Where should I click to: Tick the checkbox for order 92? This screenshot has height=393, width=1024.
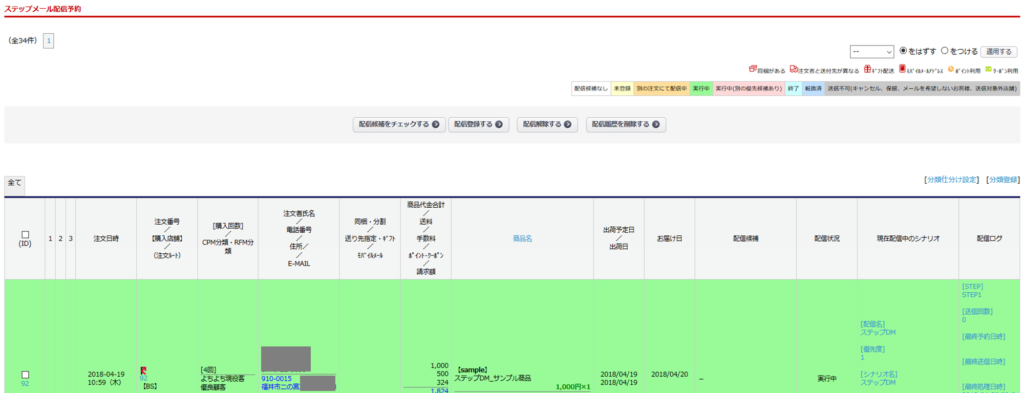tap(25, 375)
